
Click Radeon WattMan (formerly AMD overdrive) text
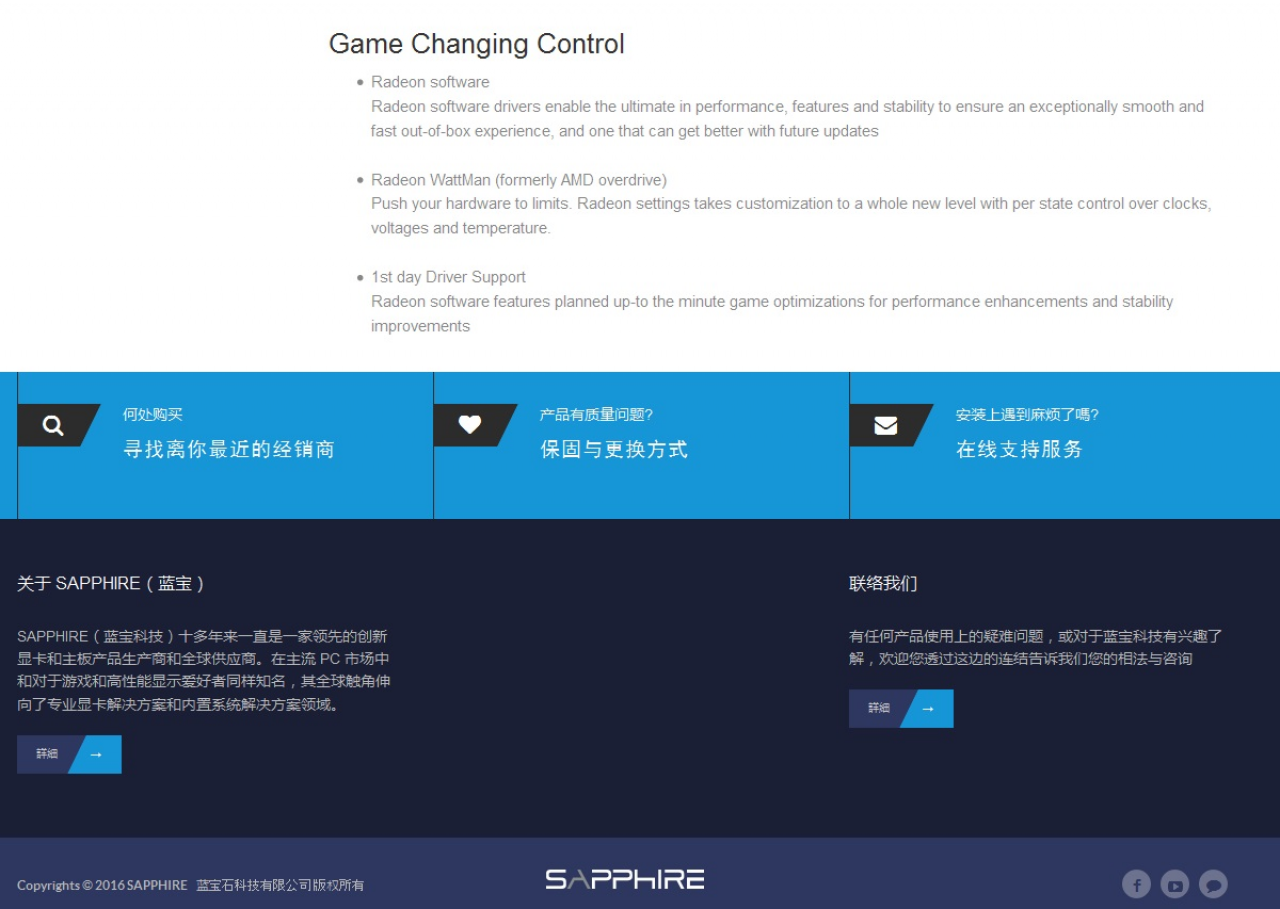click(x=519, y=180)
